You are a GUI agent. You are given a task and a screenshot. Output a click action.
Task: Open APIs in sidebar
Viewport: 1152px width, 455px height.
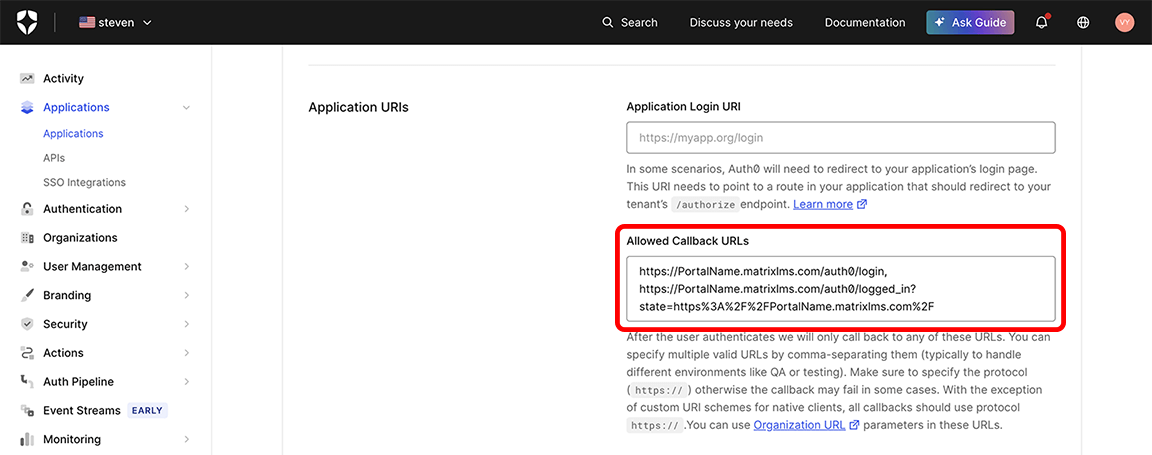point(54,158)
